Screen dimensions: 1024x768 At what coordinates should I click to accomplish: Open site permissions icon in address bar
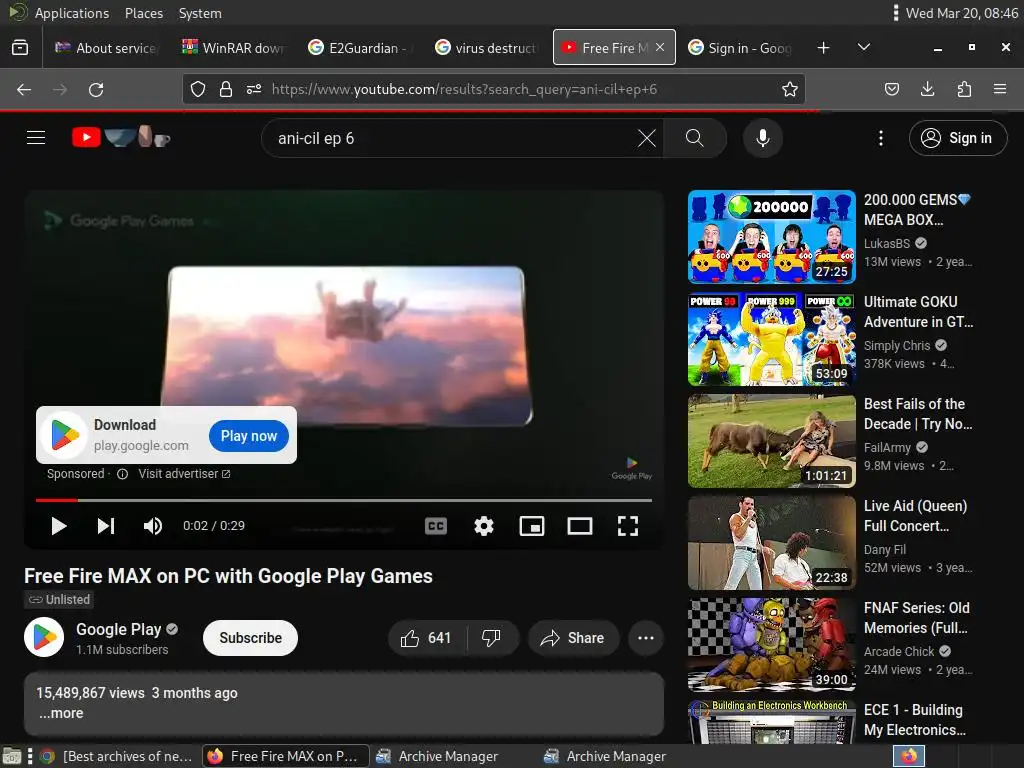click(254, 89)
